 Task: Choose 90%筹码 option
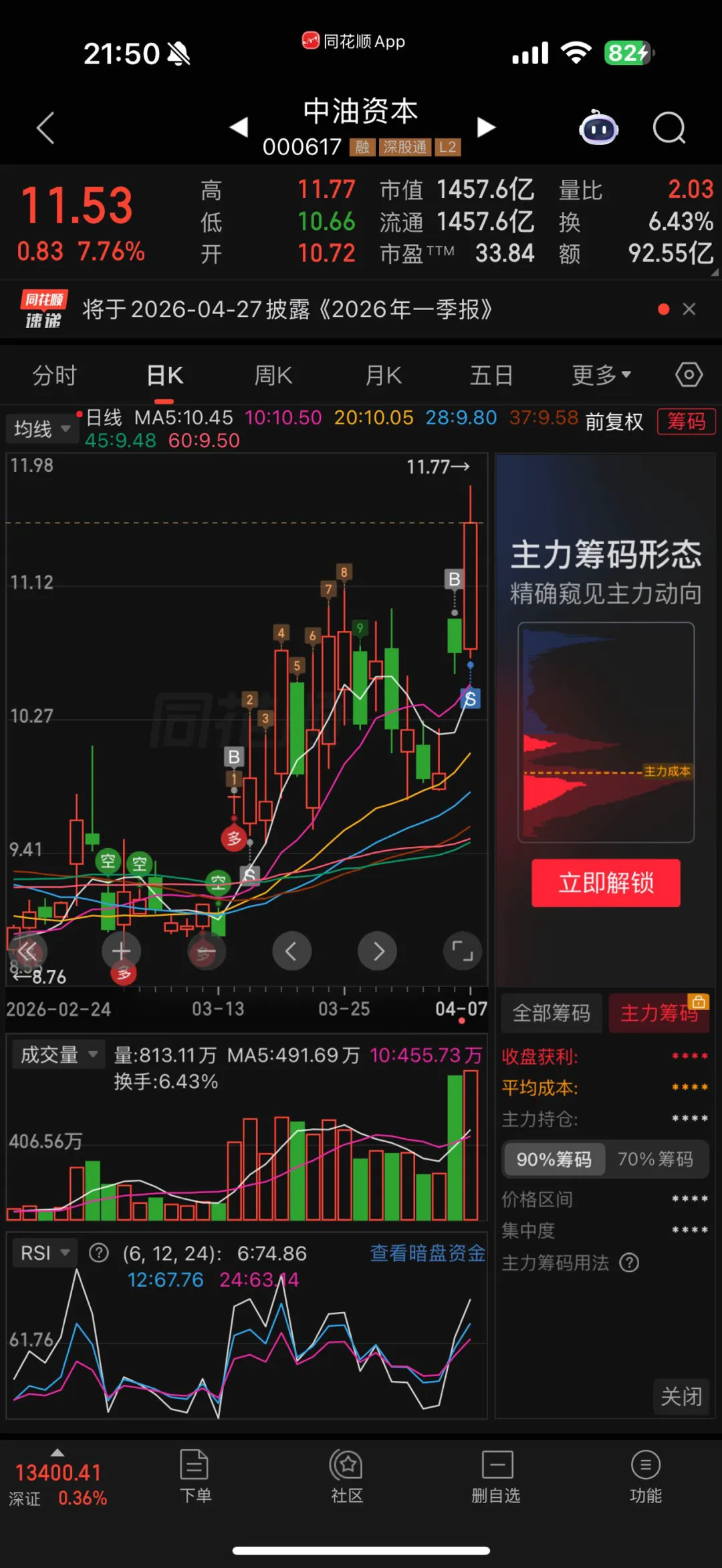click(x=554, y=1159)
